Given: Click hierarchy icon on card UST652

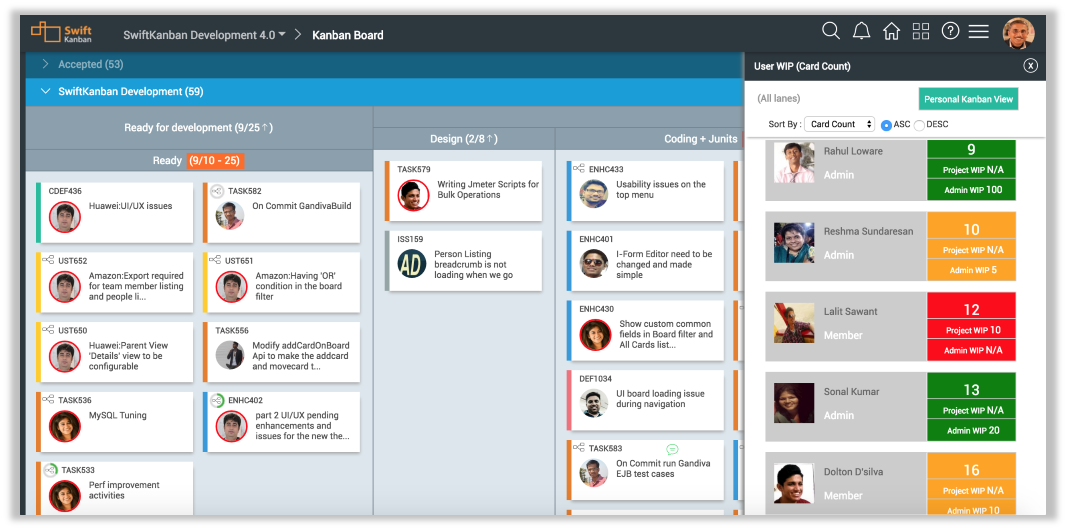Looking at the screenshot, I should pos(48,260).
